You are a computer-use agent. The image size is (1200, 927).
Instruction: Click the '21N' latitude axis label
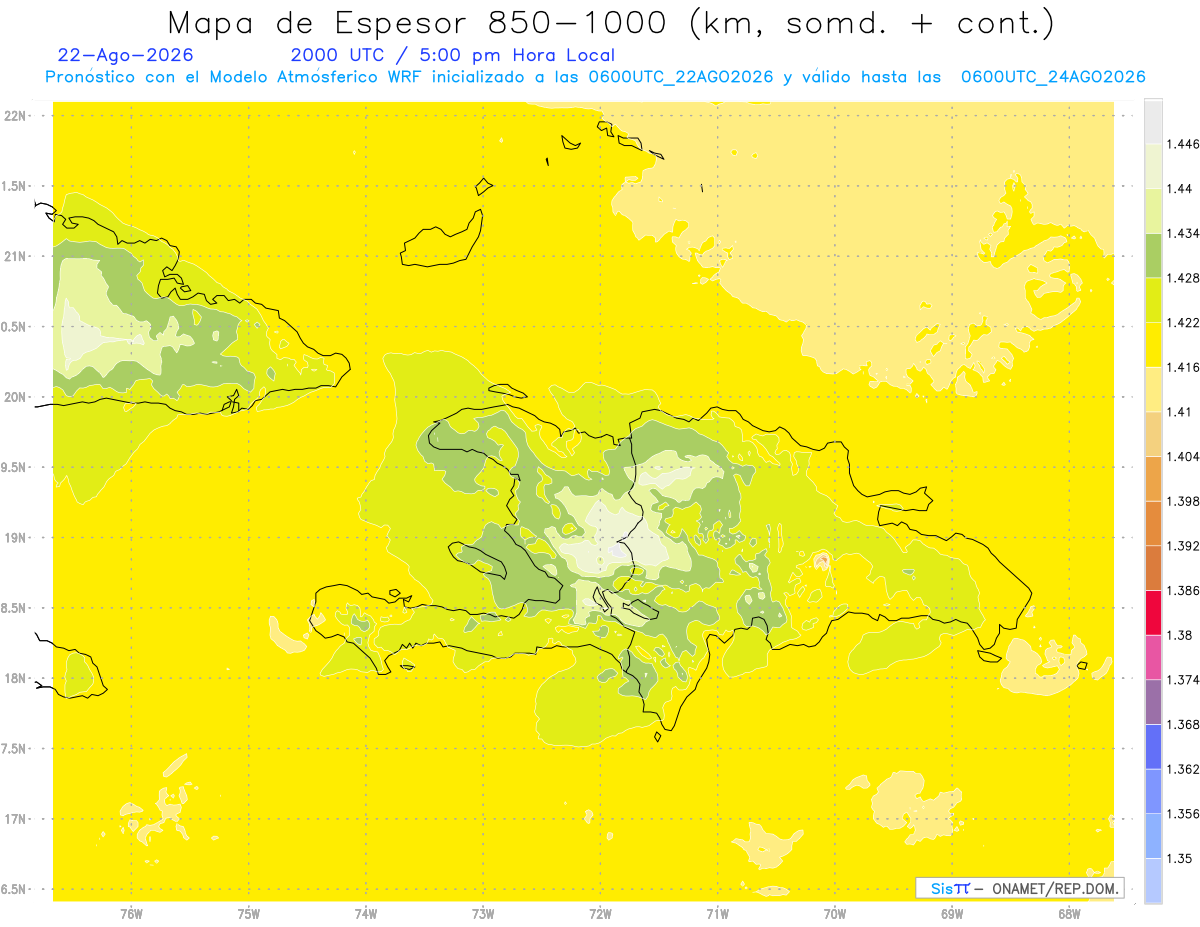[14, 256]
